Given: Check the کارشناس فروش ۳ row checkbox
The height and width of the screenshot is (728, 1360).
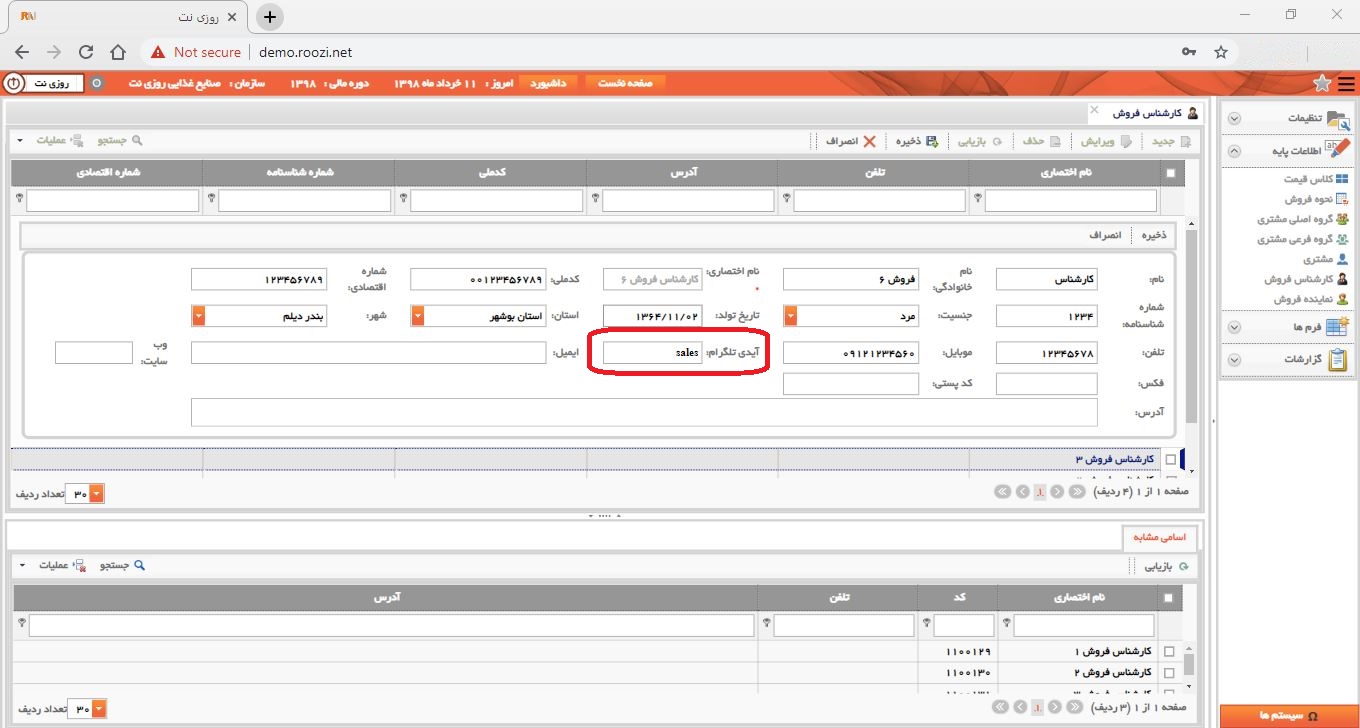Looking at the screenshot, I should click(x=1171, y=459).
